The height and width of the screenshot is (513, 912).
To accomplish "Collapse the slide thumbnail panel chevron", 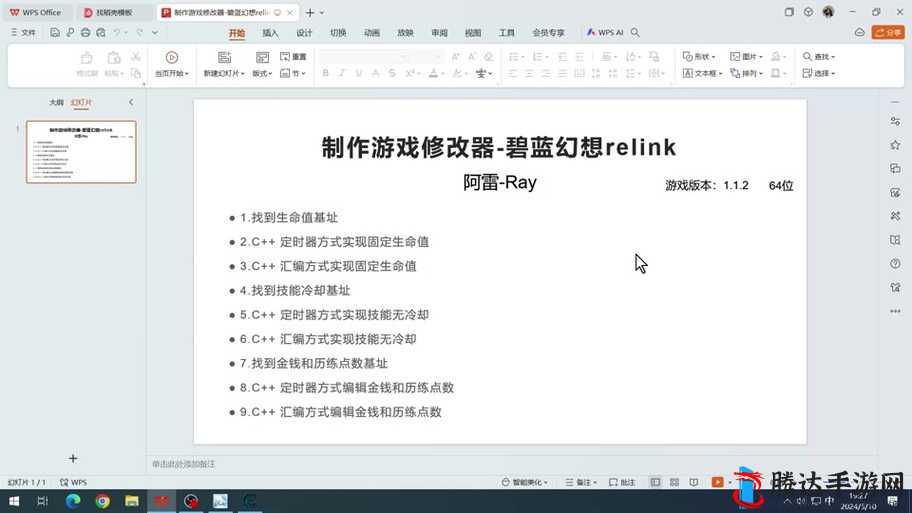I will (x=131, y=102).
